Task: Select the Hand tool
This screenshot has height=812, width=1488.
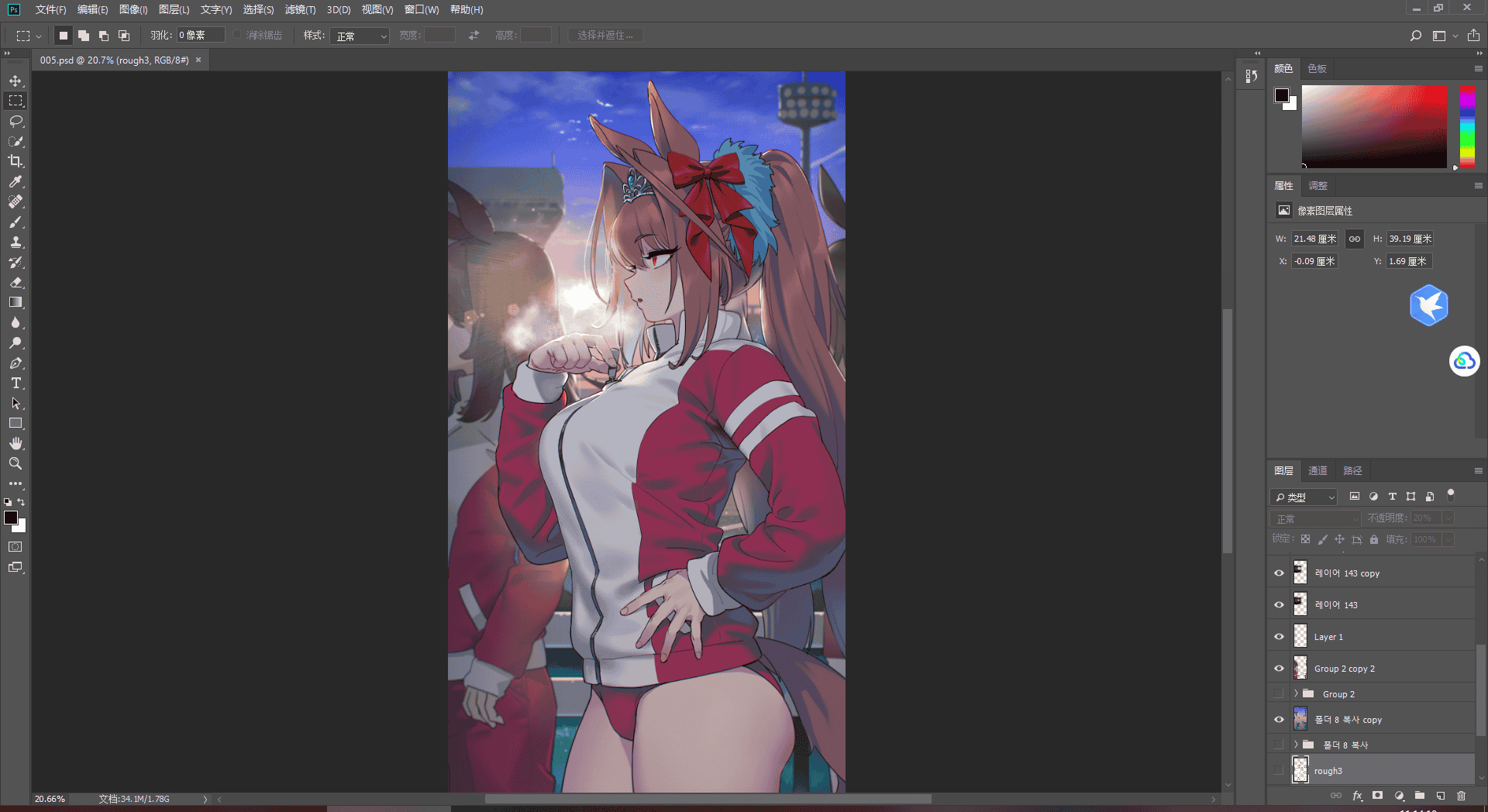Action: pos(15,443)
